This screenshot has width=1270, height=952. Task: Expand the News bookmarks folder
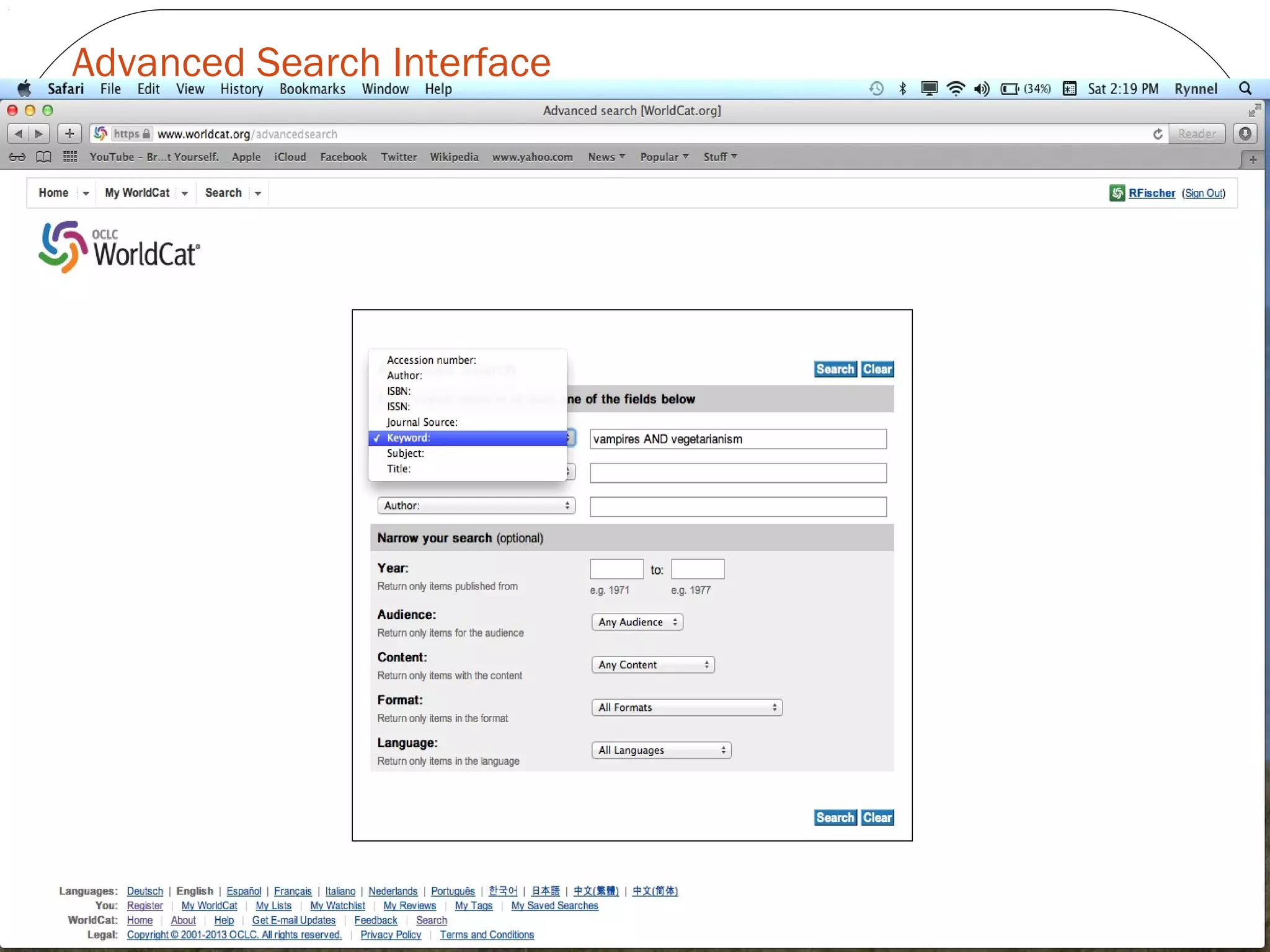coord(606,157)
